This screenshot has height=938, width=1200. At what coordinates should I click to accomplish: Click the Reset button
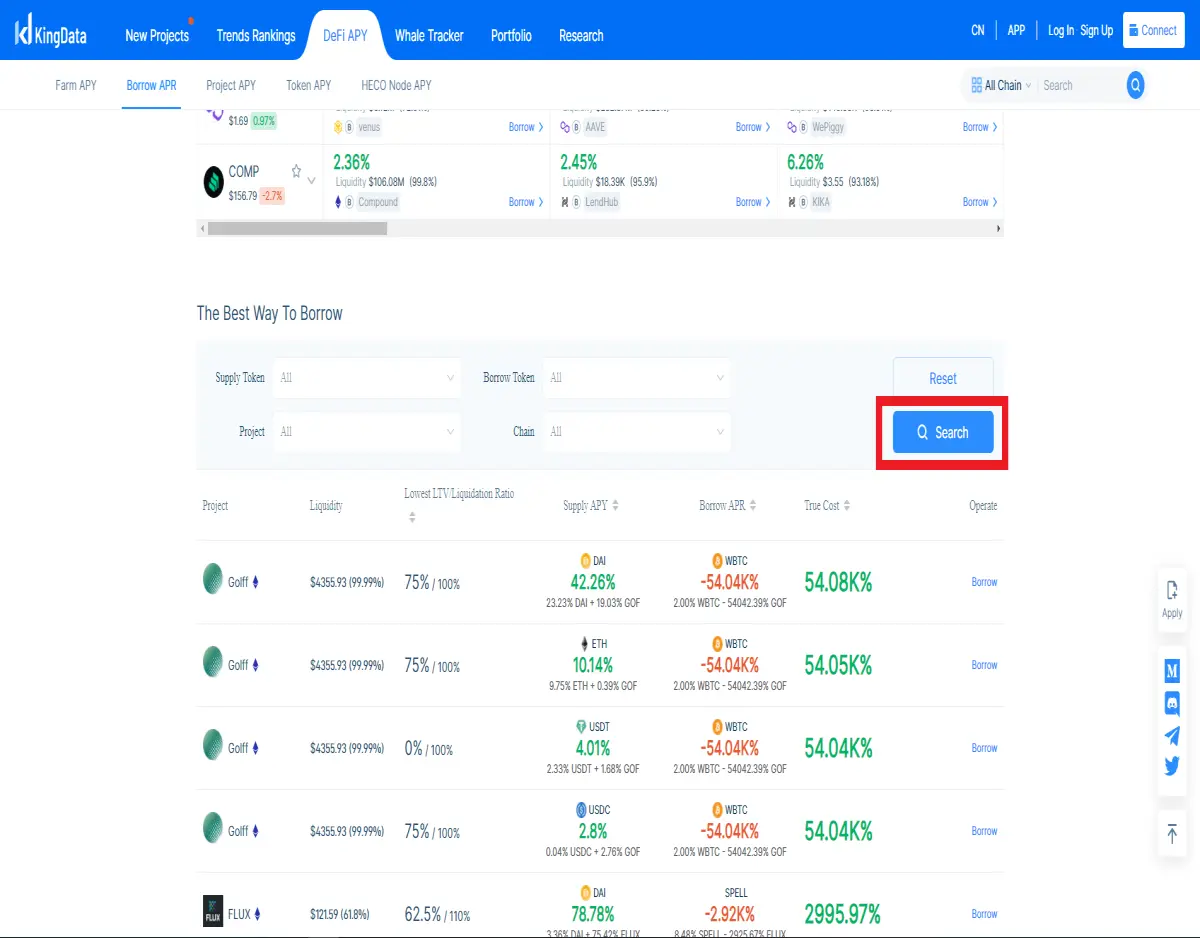pyautogui.click(x=943, y=378)
